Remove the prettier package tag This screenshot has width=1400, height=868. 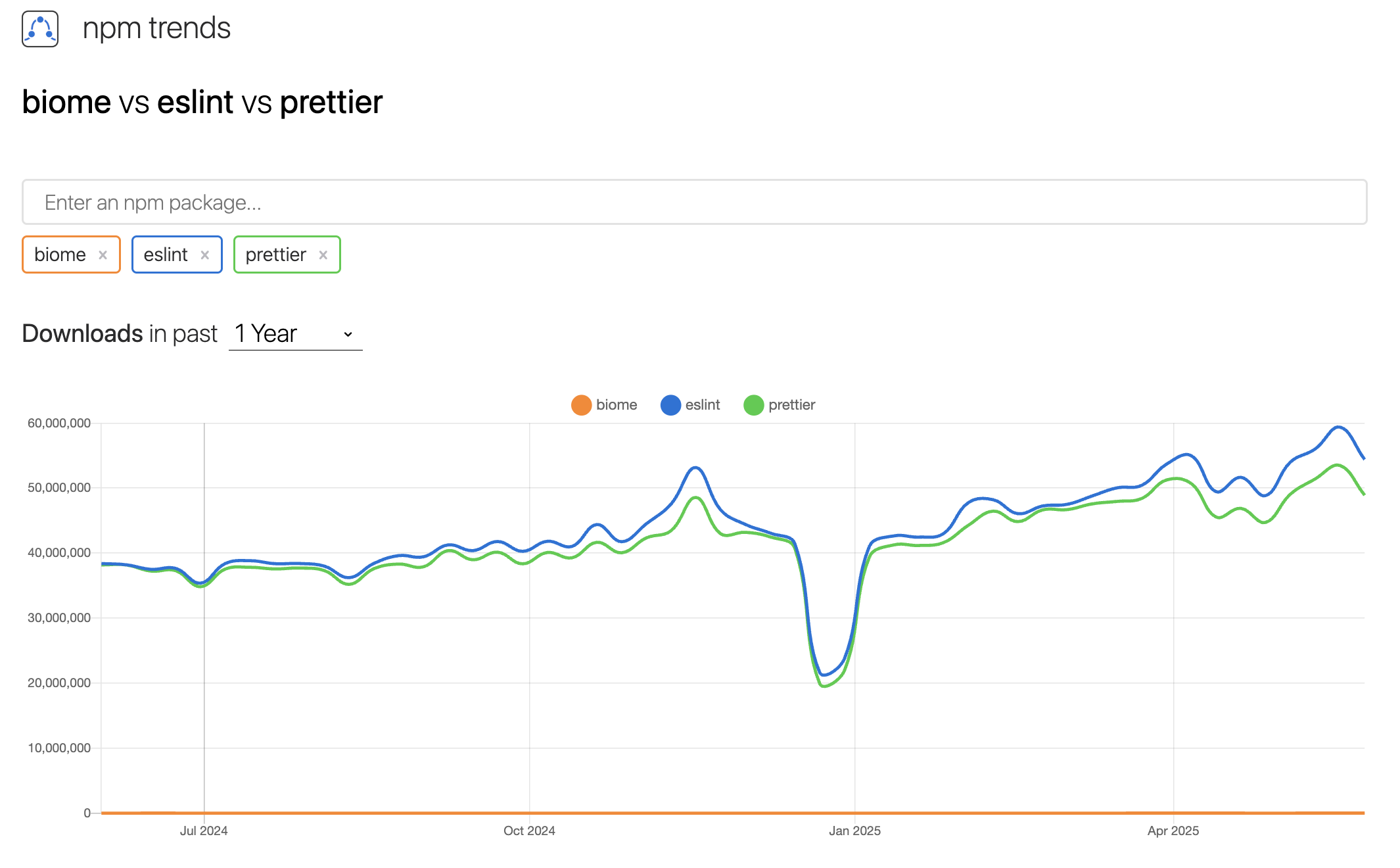pyautogui.click(x=323, y=255)
